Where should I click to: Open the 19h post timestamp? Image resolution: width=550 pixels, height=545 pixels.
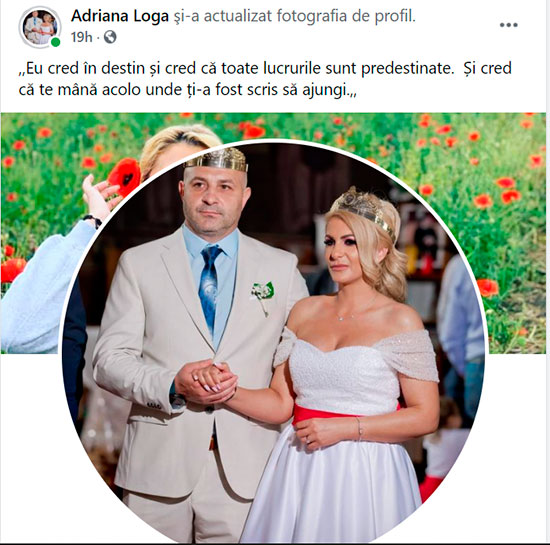pos(81,37)
